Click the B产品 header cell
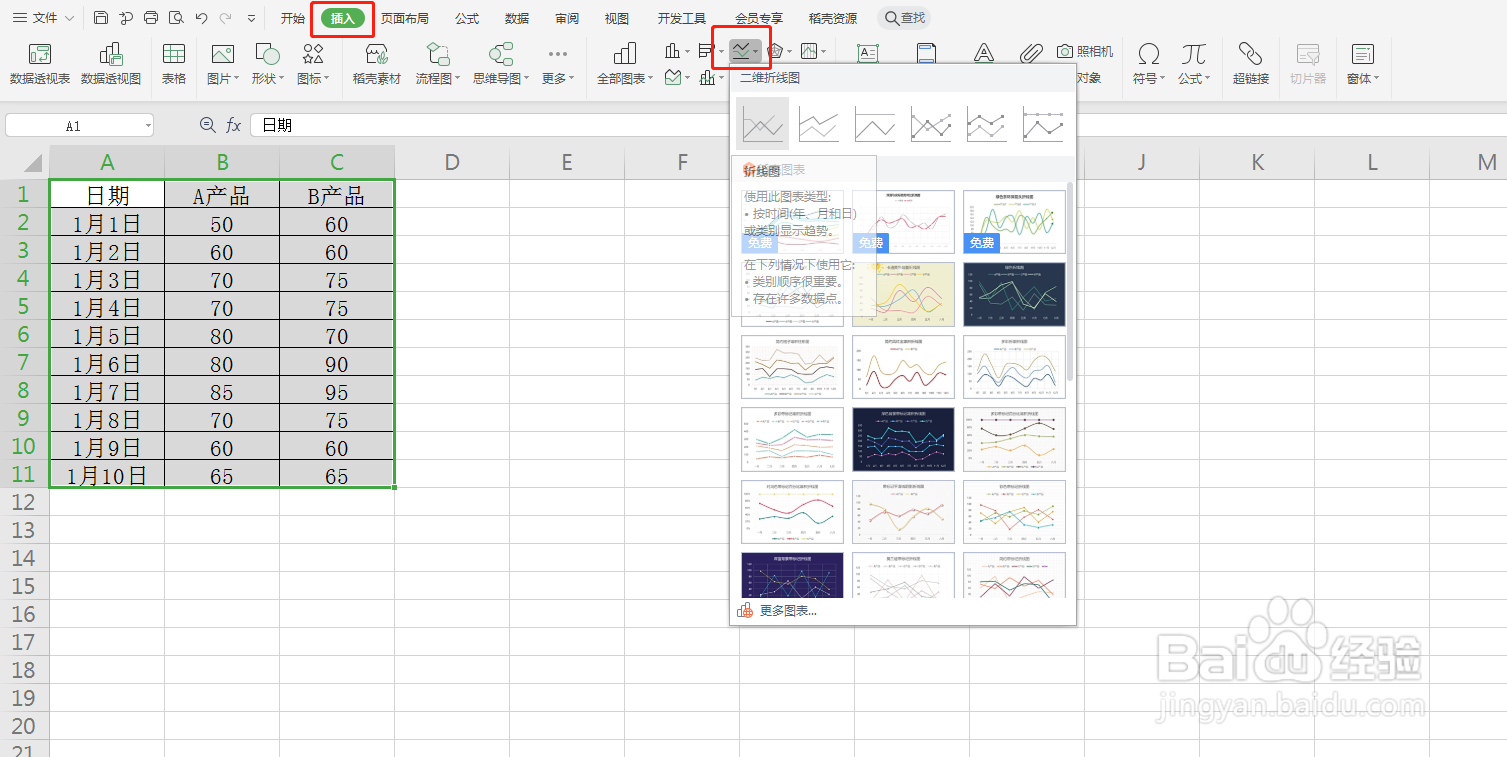This screenshot has width=1507, height=757. [337, 194]
